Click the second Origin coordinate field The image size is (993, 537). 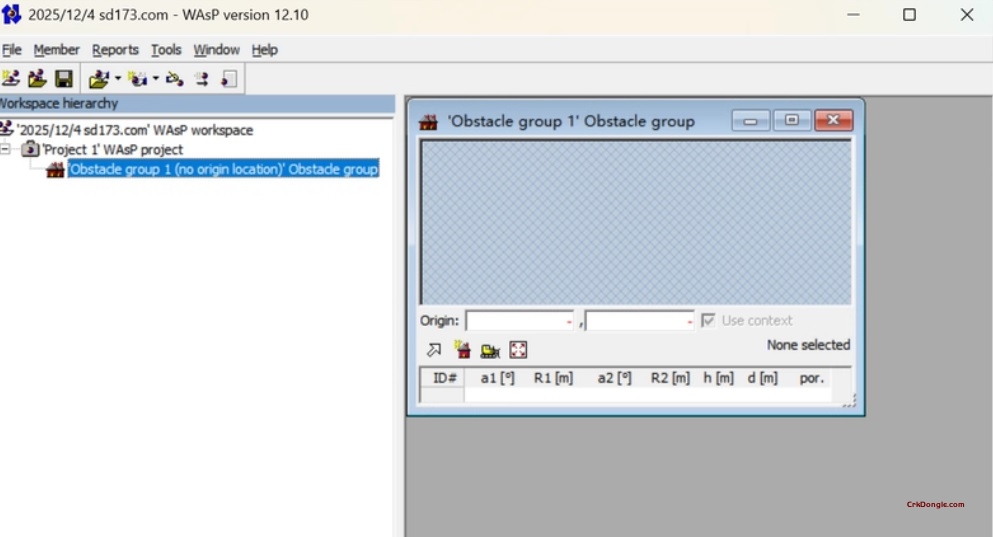(639, 321)
